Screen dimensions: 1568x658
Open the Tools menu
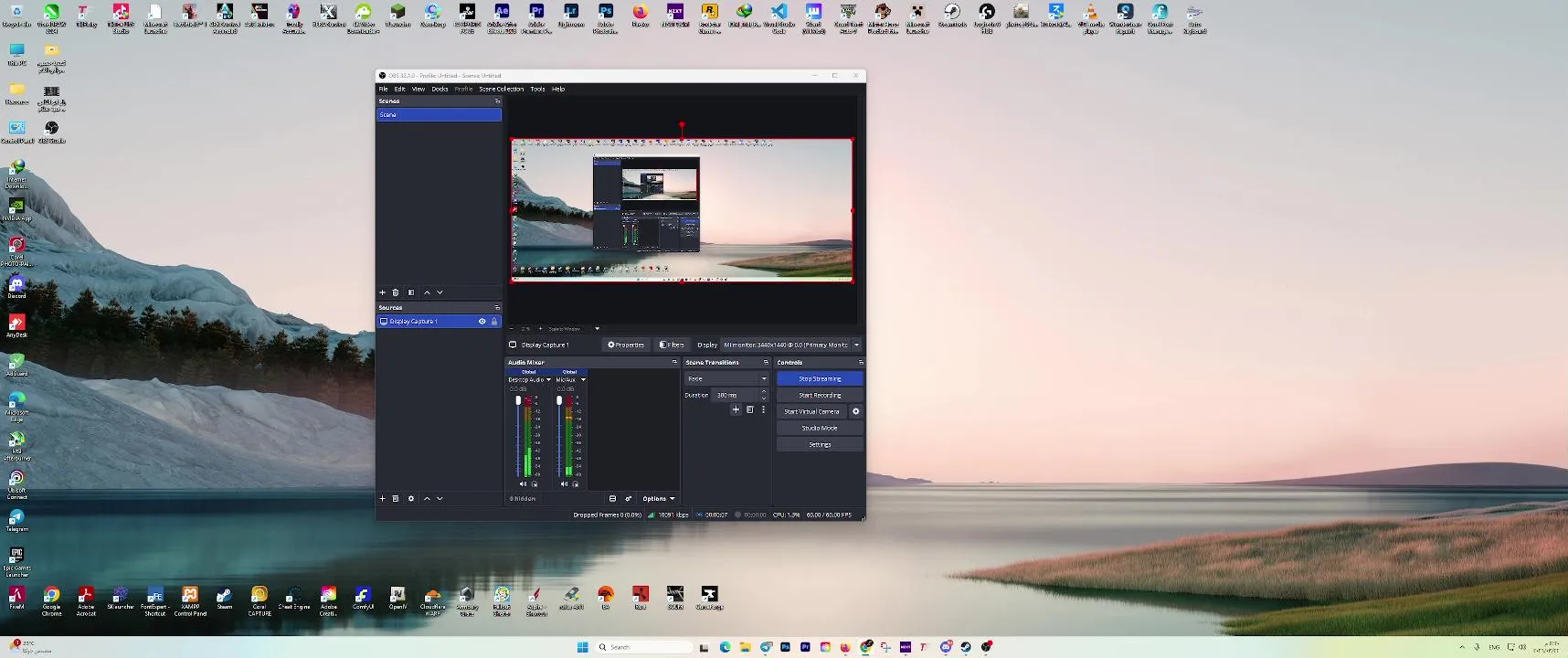pyautogui.click(x=537, y=89)
